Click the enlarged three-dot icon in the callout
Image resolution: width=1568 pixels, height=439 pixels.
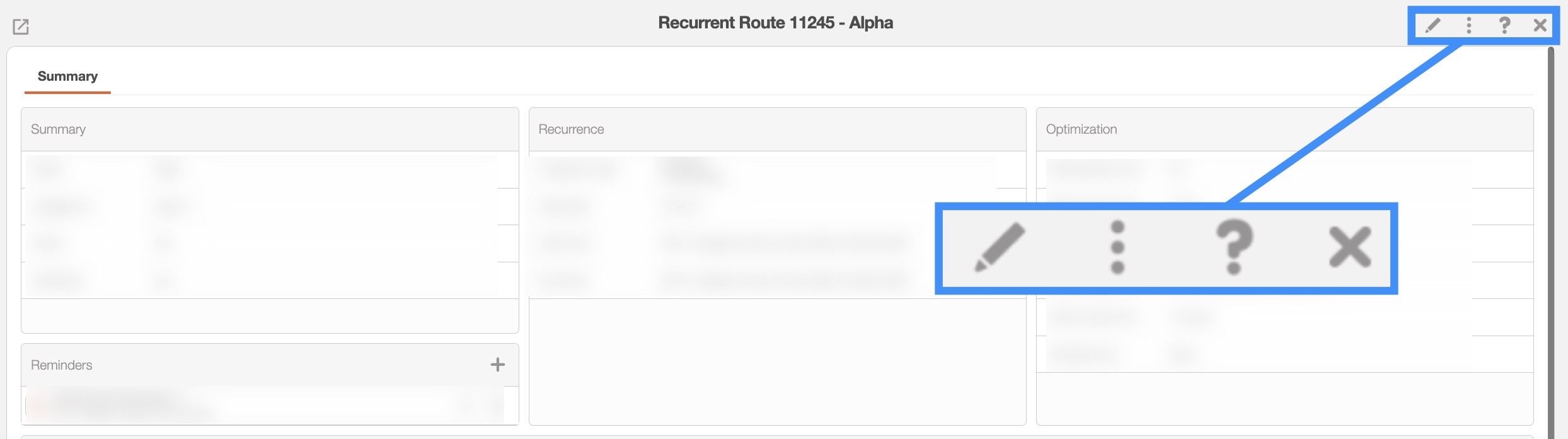[1117, 247]
